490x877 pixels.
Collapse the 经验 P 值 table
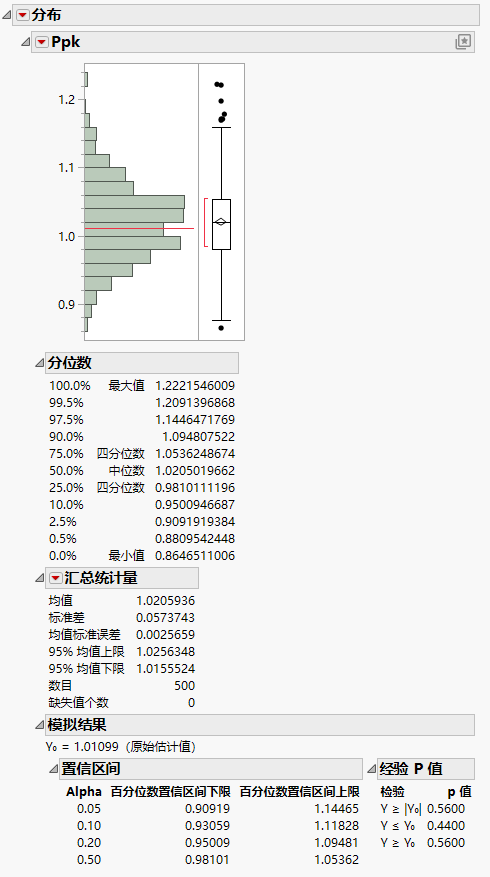[372, 769]
